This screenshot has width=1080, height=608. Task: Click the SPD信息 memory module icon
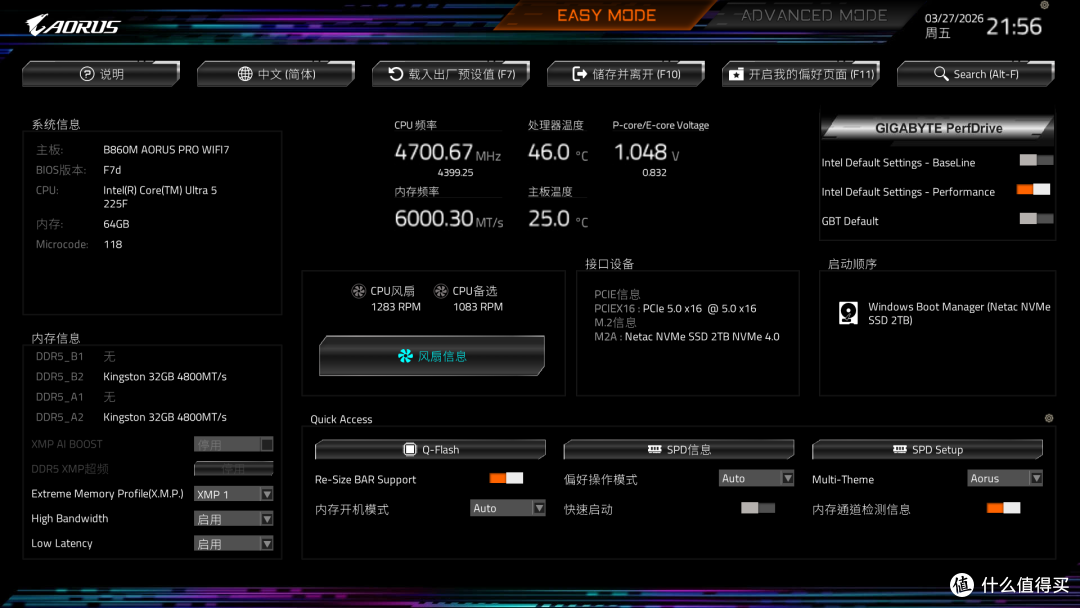(x=654, y=449)
